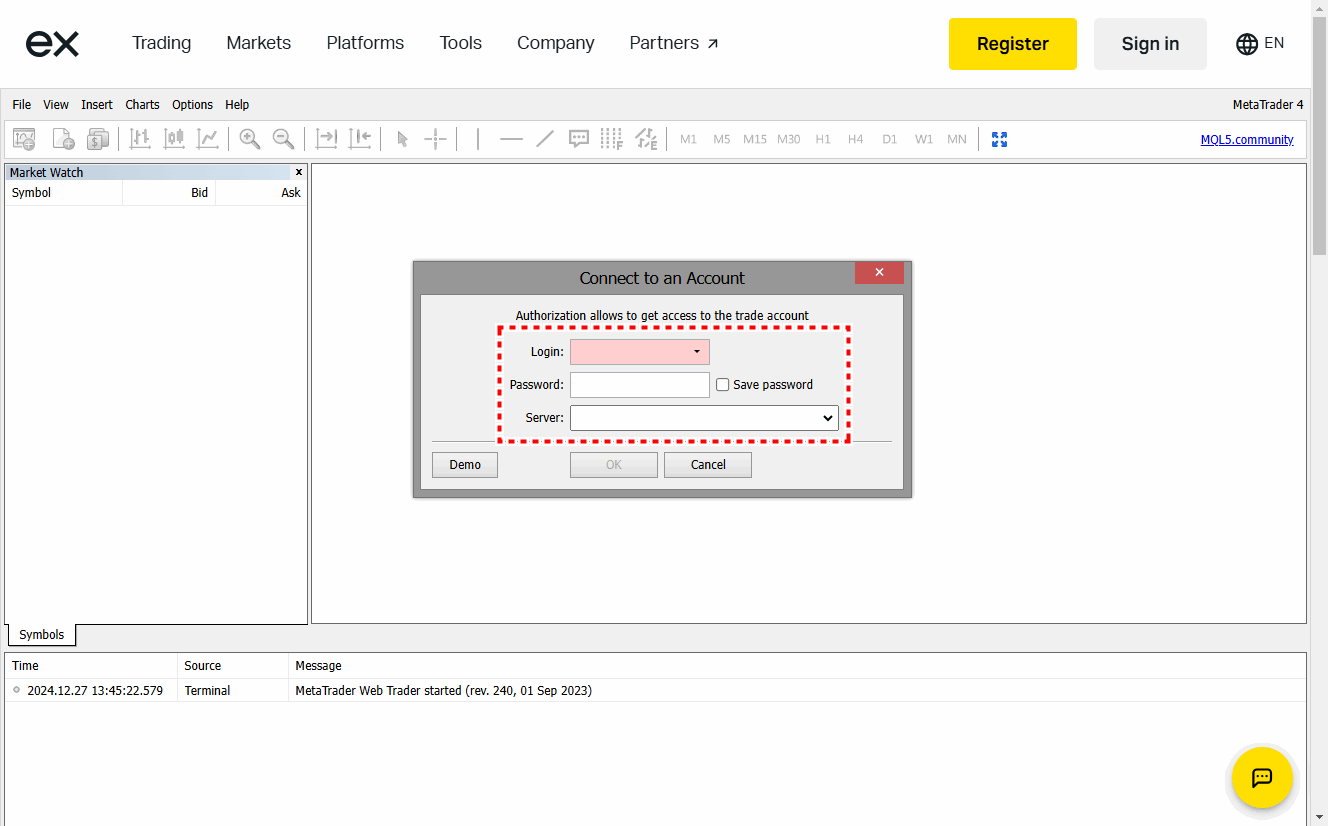Open the Server dropdown list

pos(704,418)
